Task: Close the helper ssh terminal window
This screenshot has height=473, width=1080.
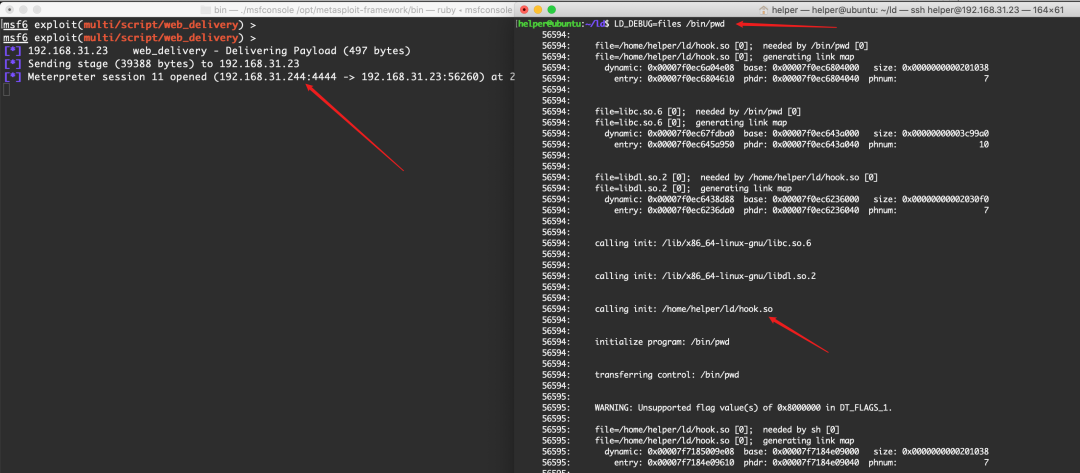Action: pos(524,10)
